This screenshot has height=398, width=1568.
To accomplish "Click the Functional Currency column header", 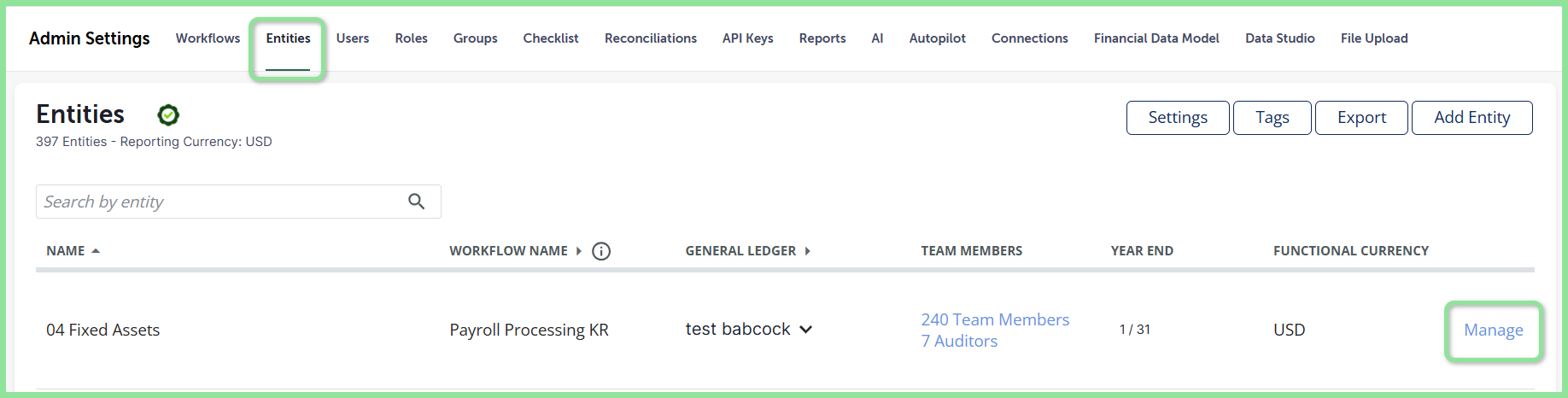I will click(1351, 251).
